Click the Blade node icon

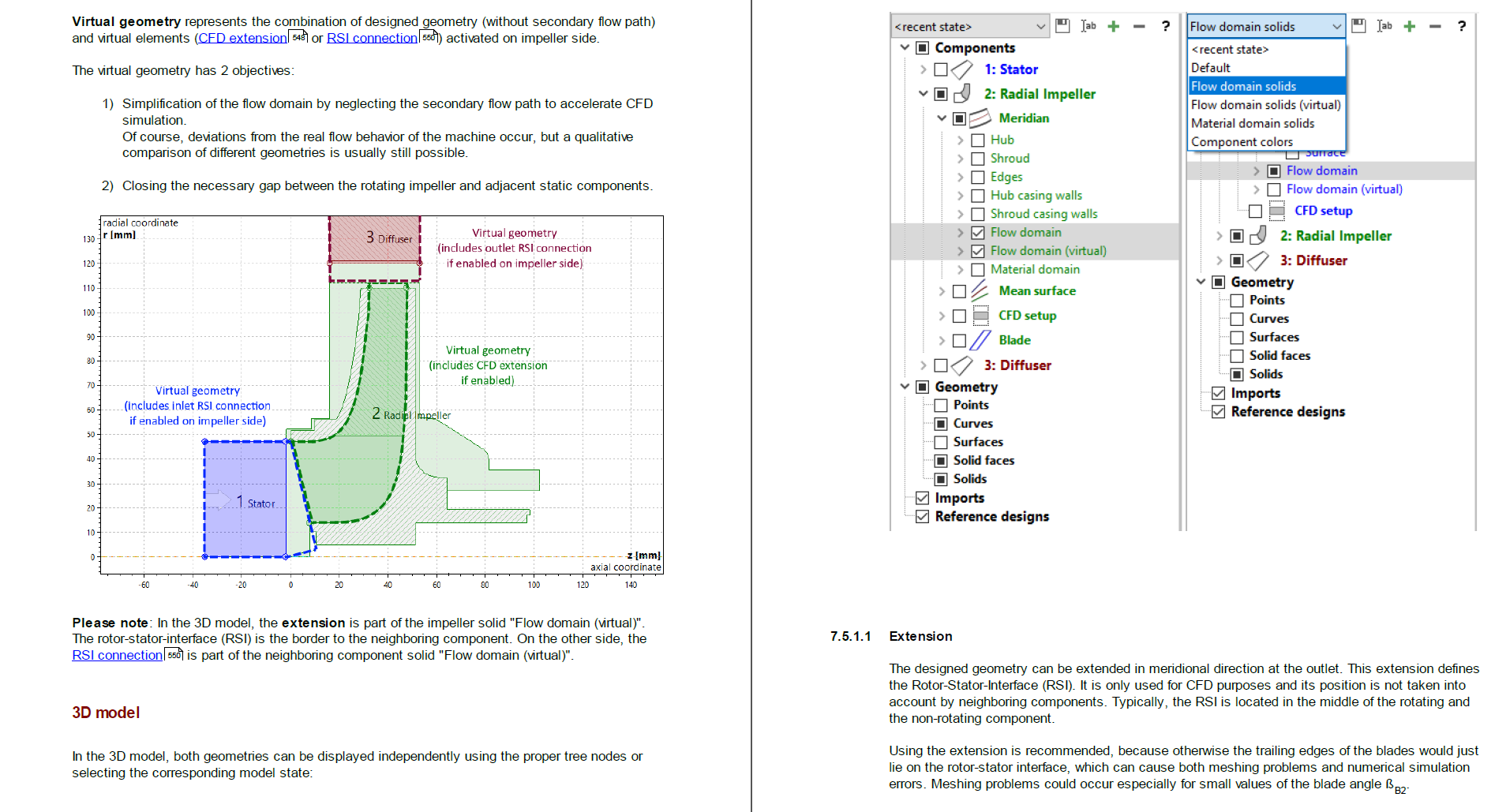point(980,340)
